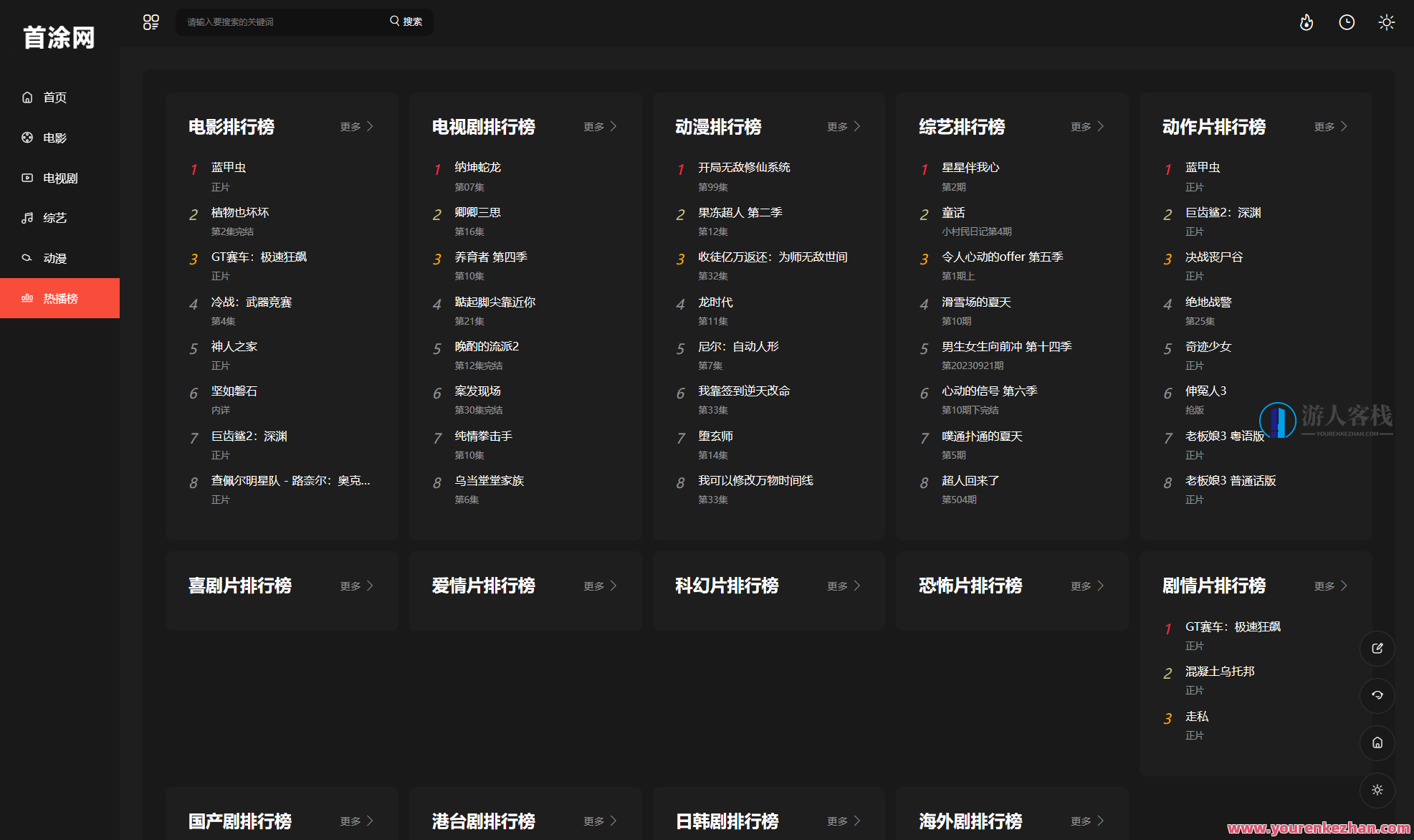Open 混凝土乌托邦 in drama ranking
Image resolution: width=1414 pixels, height=840 pixels.
tap(1219, 672)
